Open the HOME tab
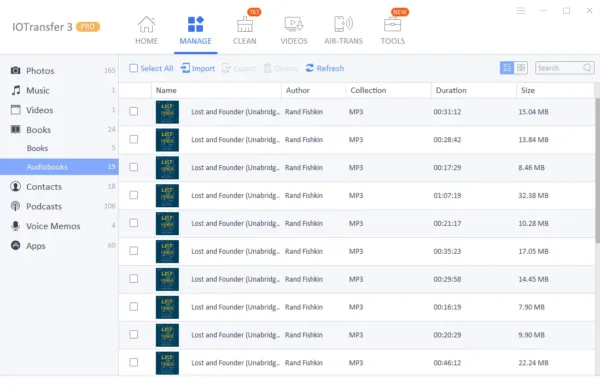Screen dimensions: 600x391 pos(146,31)
